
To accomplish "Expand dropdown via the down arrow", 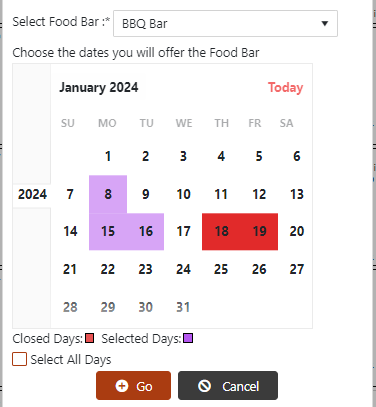I will coord(325,23).
